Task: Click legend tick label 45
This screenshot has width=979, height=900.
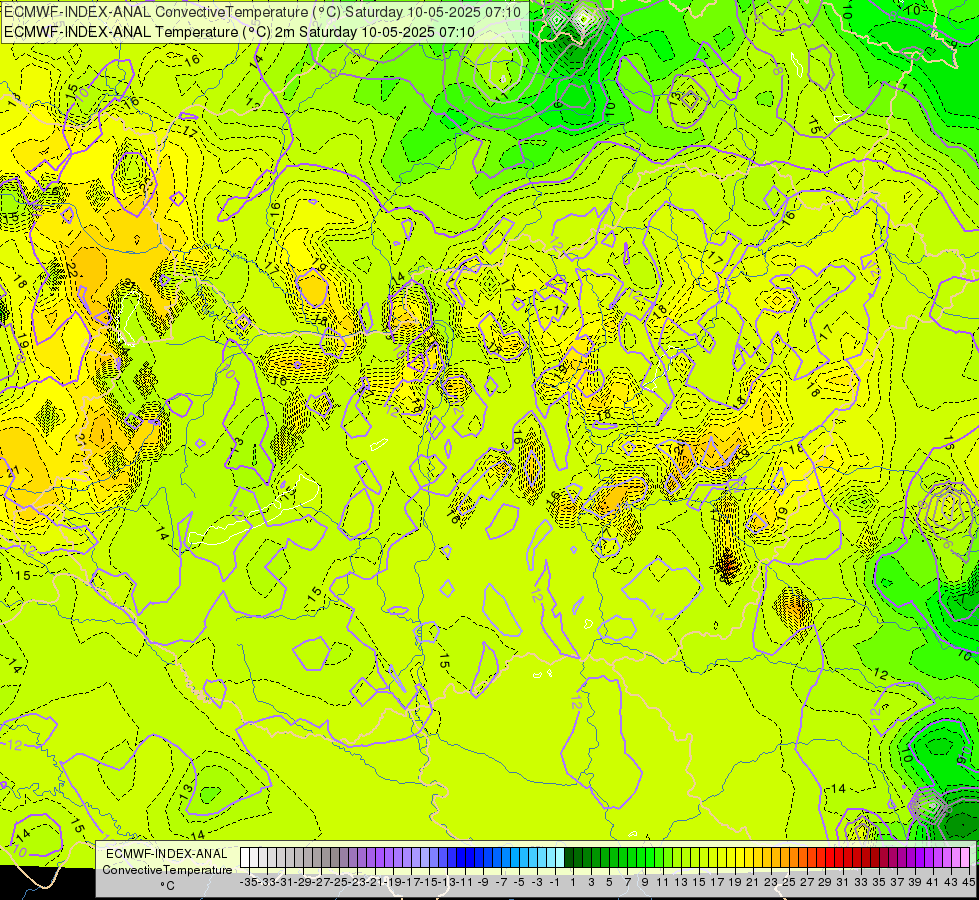Action: pos(968,882)
